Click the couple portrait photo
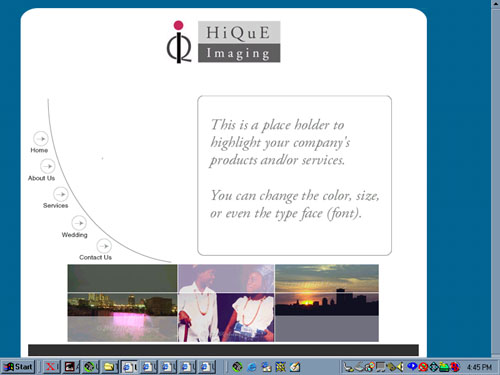This screenshot has width=500, height=375. [x=226, y=303]
